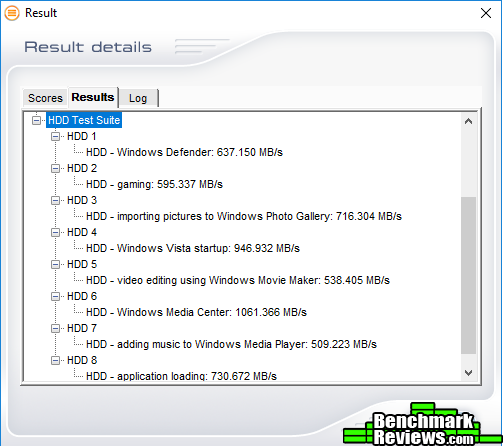Screen dimensions: 503x446
Task: Collapse the HDD 8 node
Action: point(55,360)
